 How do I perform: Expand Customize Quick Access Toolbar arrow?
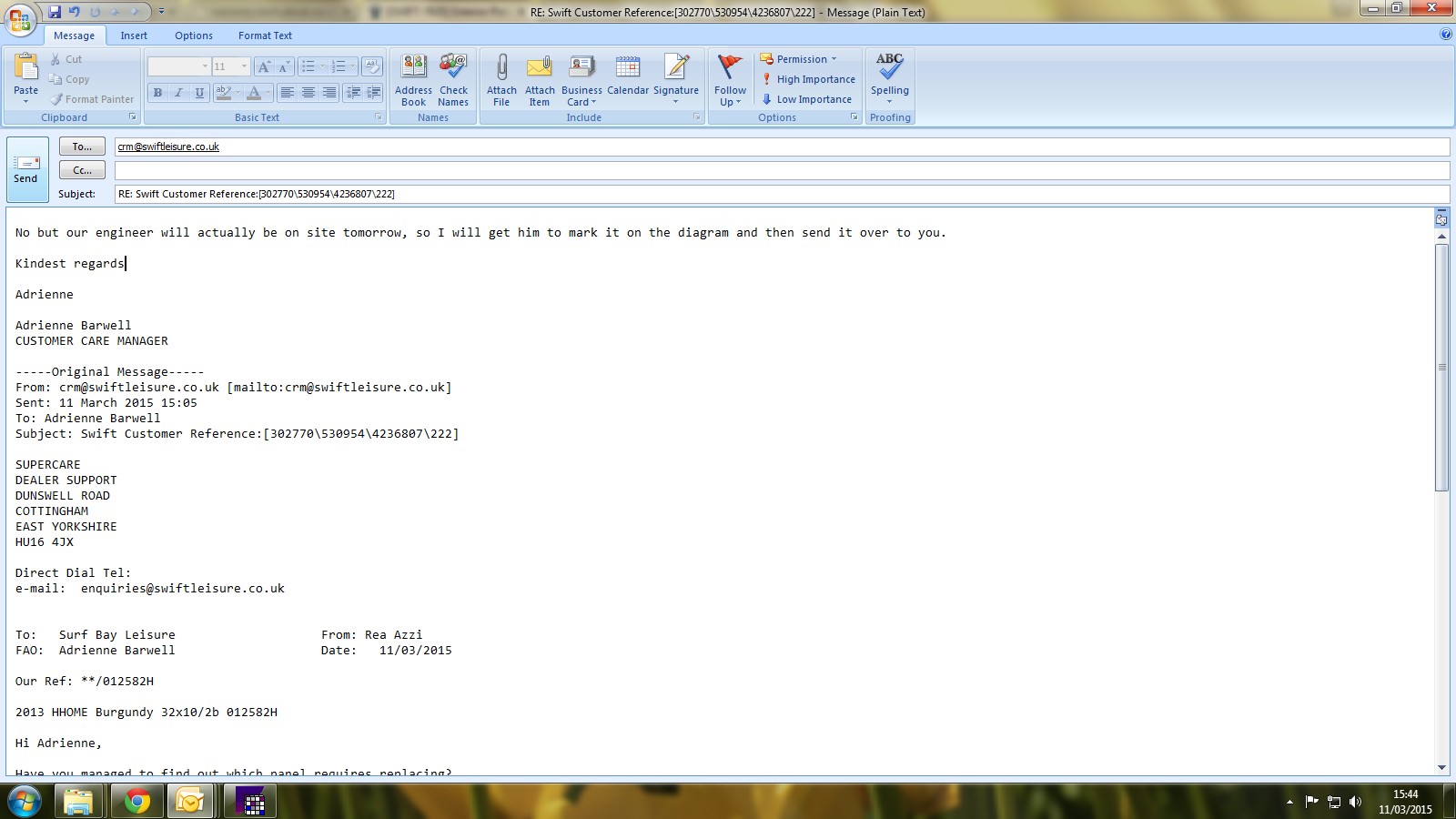pyautogui.click(x=162, y=12)
